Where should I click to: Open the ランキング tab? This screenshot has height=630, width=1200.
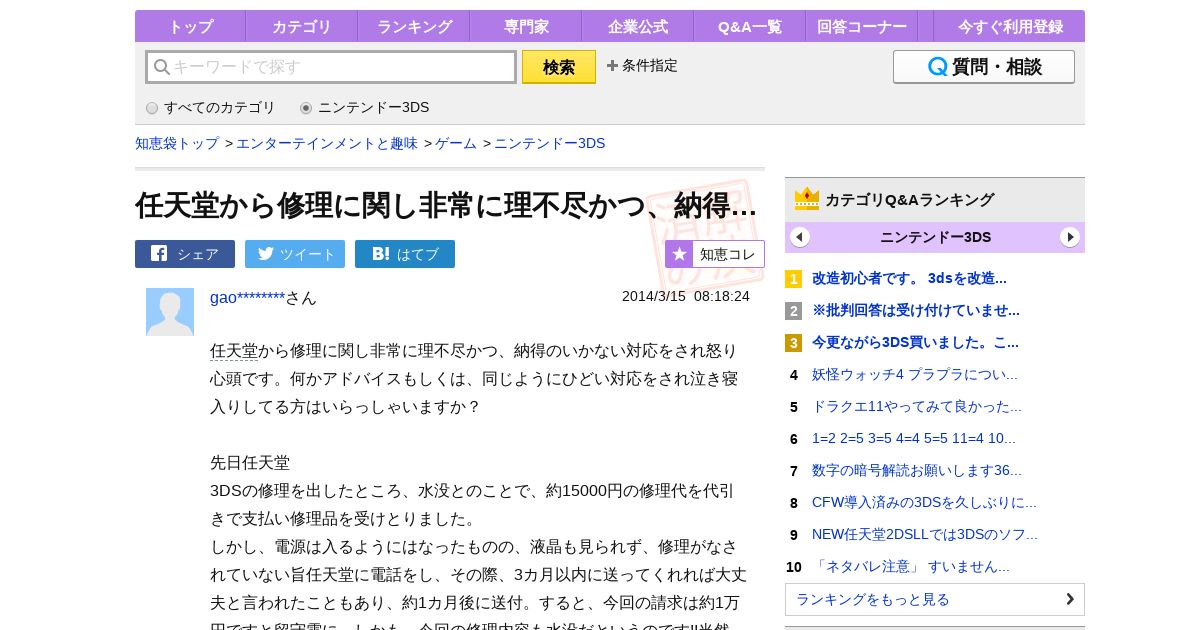414,27
